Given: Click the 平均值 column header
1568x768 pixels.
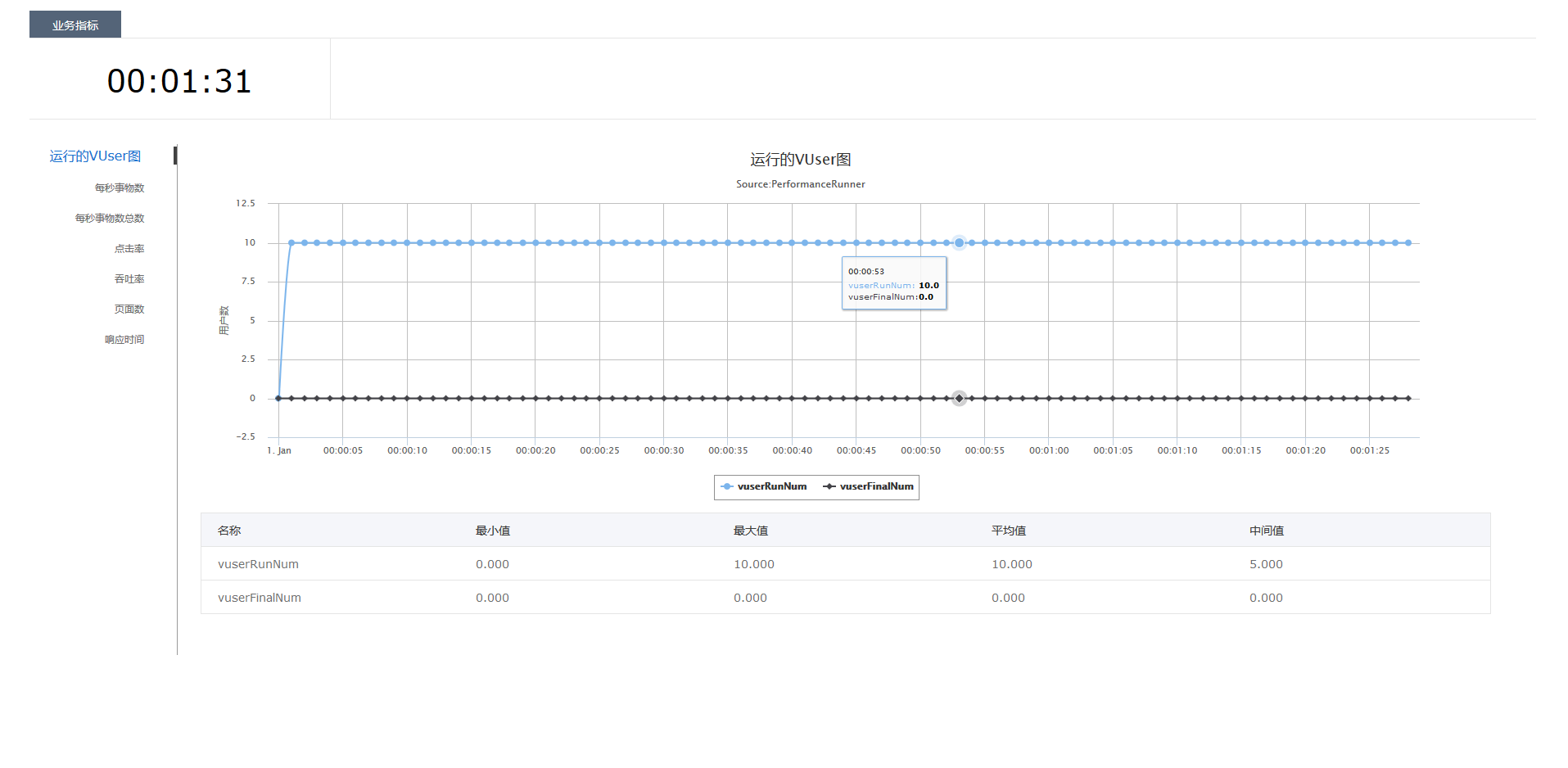Looking at the screenshot, I should (x=1009, y=531).
